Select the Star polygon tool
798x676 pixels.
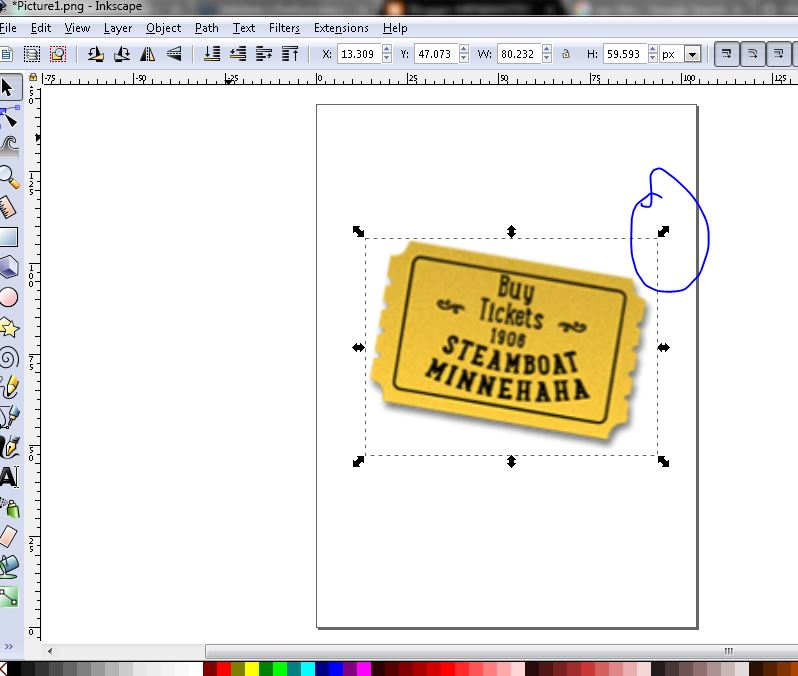point(9,328)
